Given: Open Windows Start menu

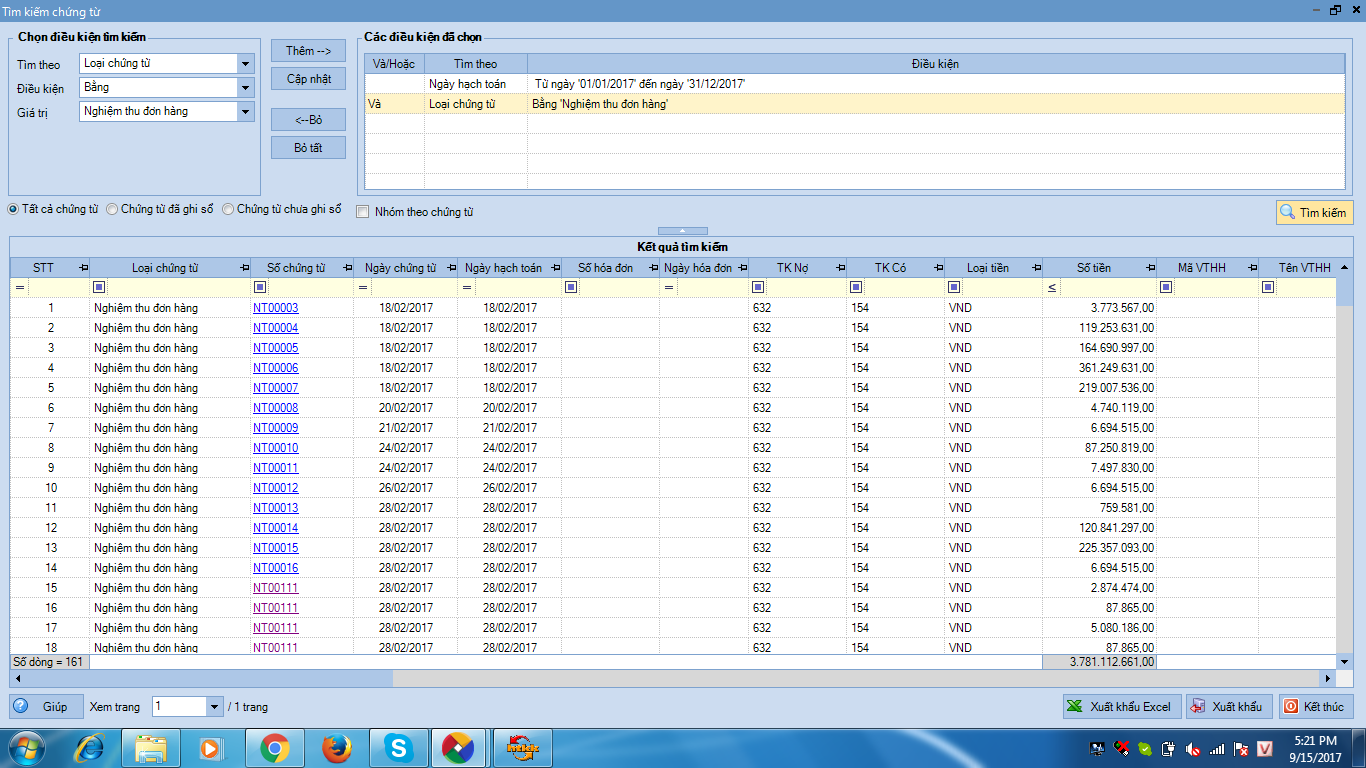Looking at the screenshot, I should point(26,748).
